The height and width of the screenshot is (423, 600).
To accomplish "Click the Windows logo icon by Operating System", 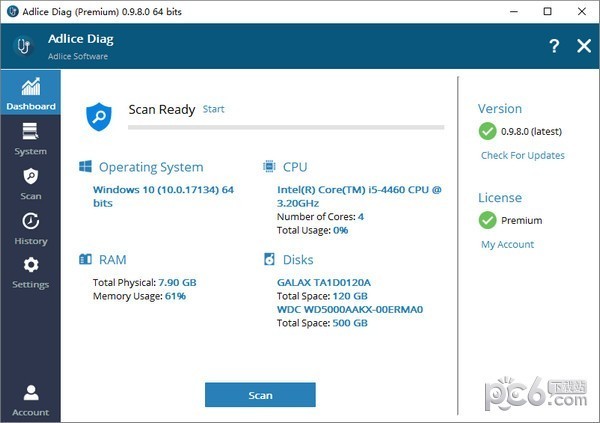I will 85,167.
